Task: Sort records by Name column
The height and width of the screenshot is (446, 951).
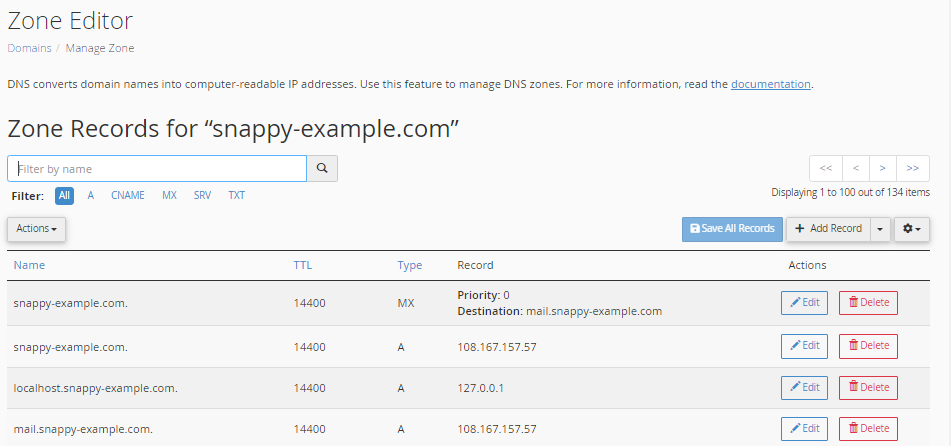Action: pos(29,265)
